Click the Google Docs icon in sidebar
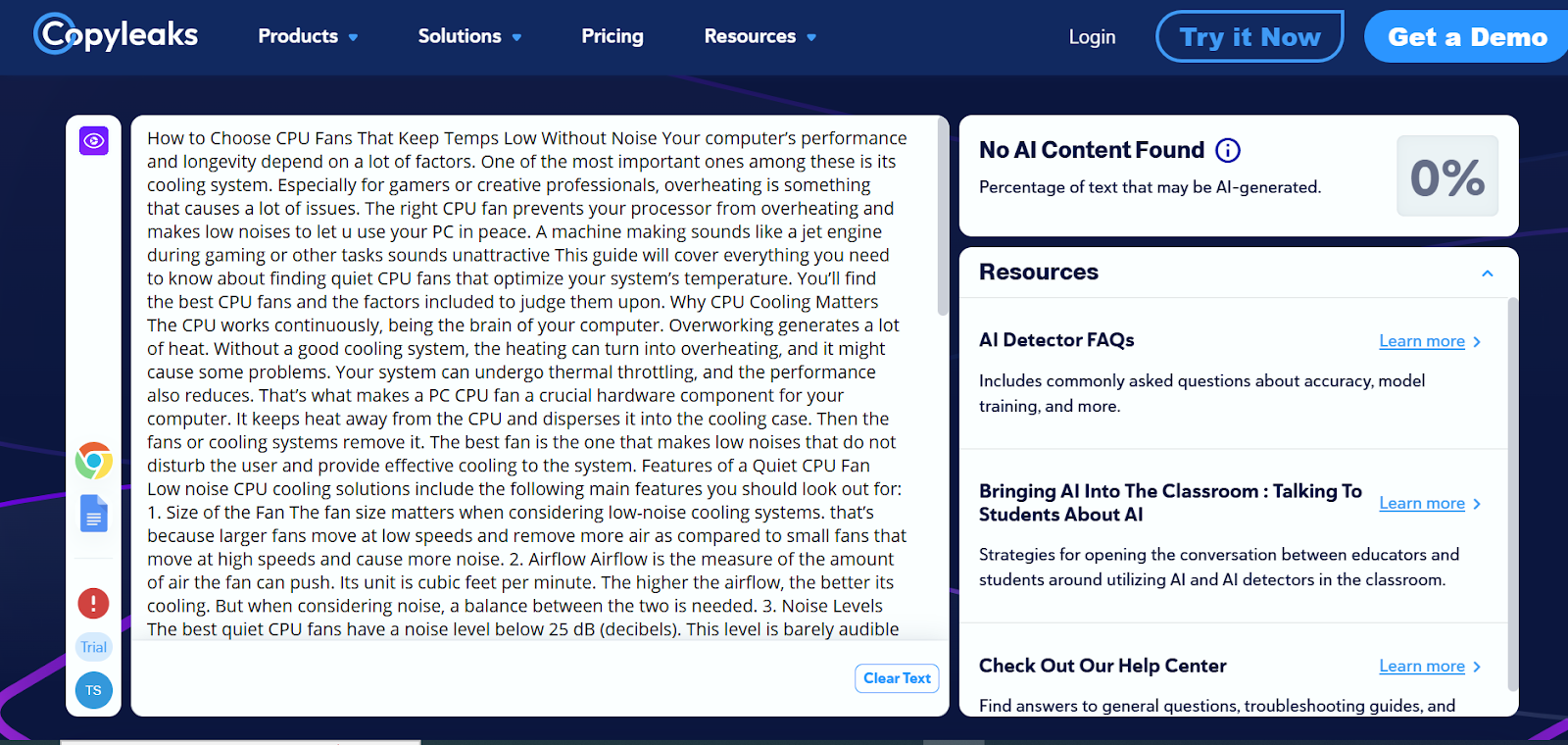Image resolution: width=1568 pixels, height=745 pixels. coord(94,514)
